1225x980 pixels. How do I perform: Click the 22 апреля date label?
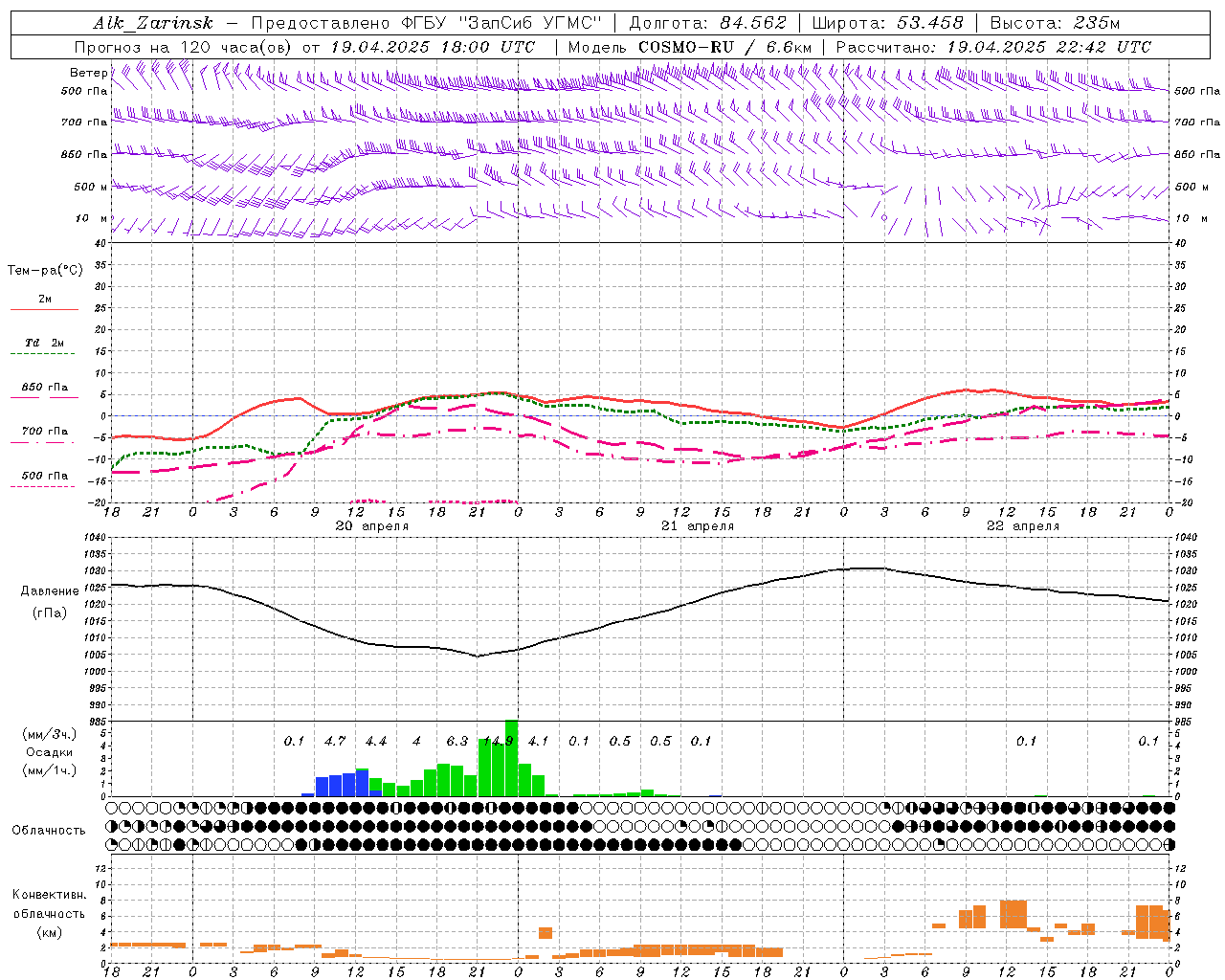pyautogui.click(x=1023, y=526)
